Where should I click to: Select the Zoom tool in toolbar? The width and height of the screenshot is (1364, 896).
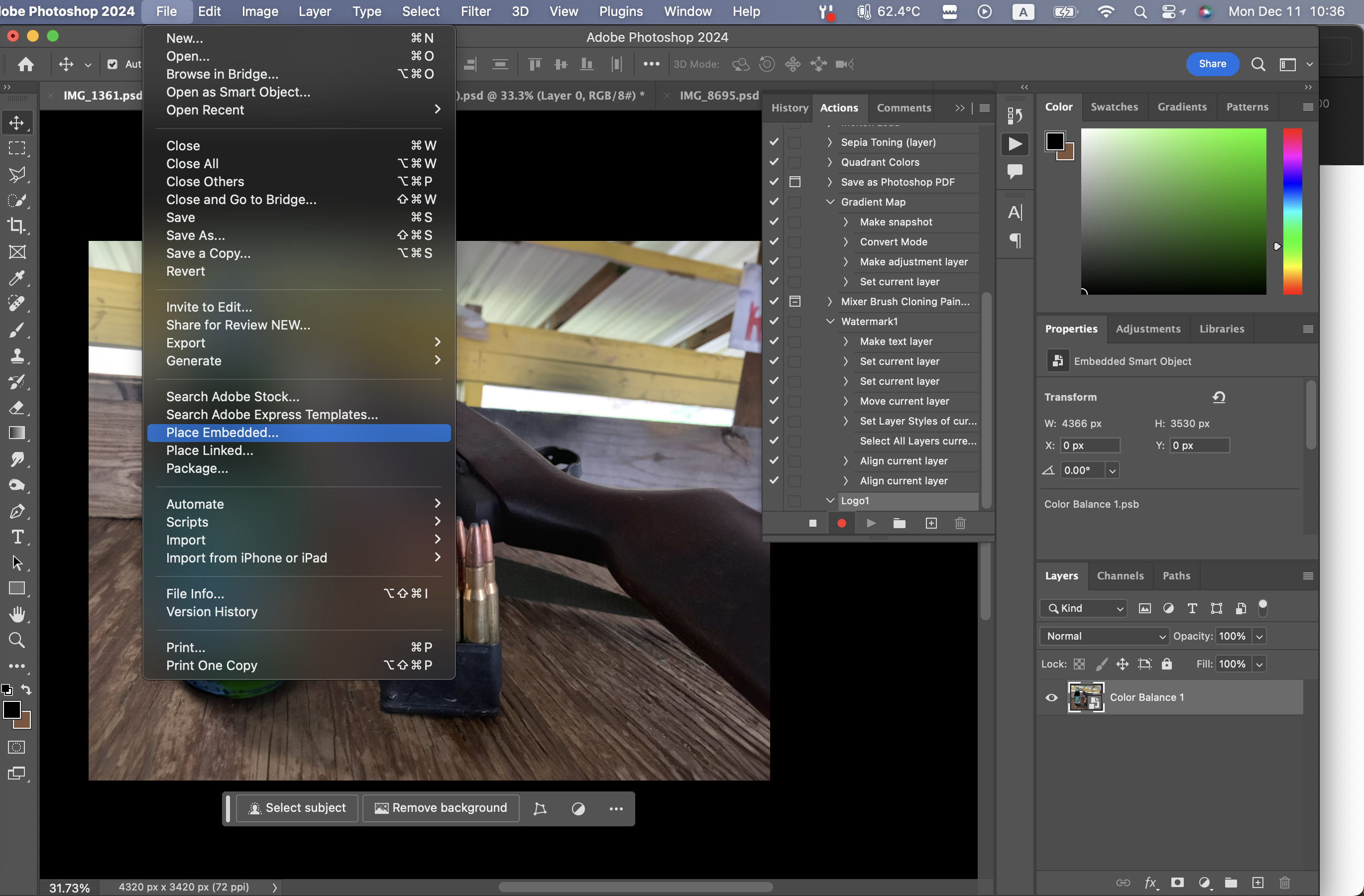17,640
